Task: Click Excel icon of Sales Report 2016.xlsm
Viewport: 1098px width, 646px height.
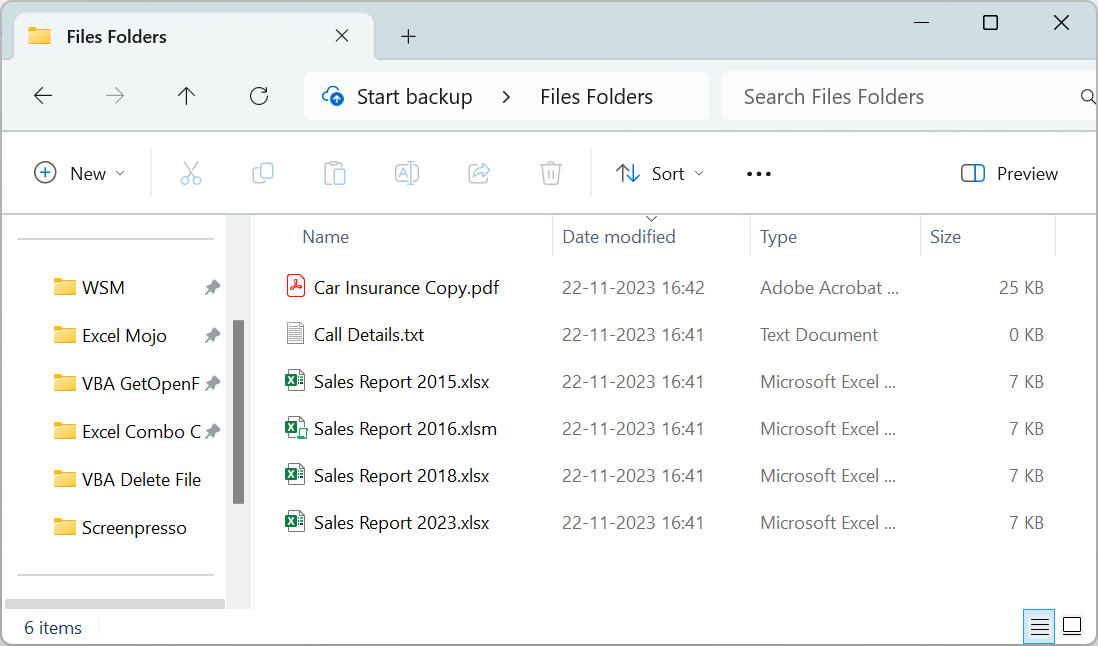Action: (x=296, y=428)
